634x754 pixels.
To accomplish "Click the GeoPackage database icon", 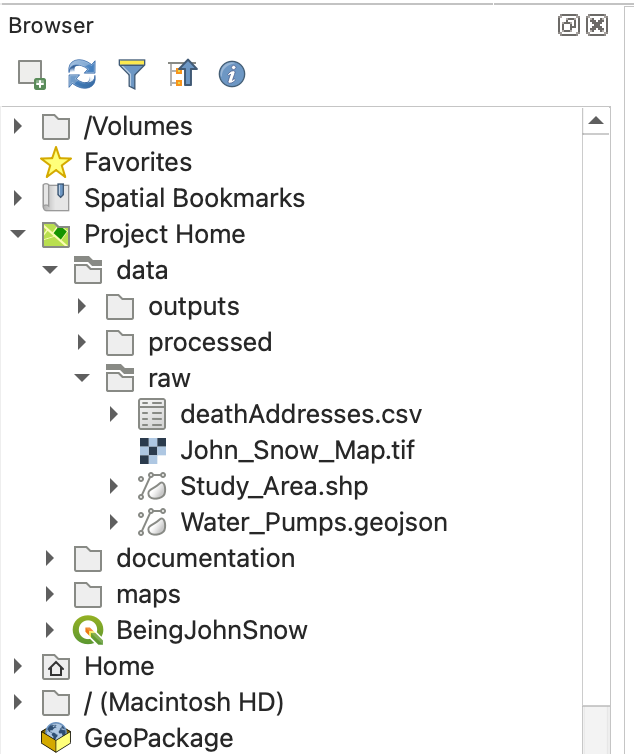I will tap(56, 738).
